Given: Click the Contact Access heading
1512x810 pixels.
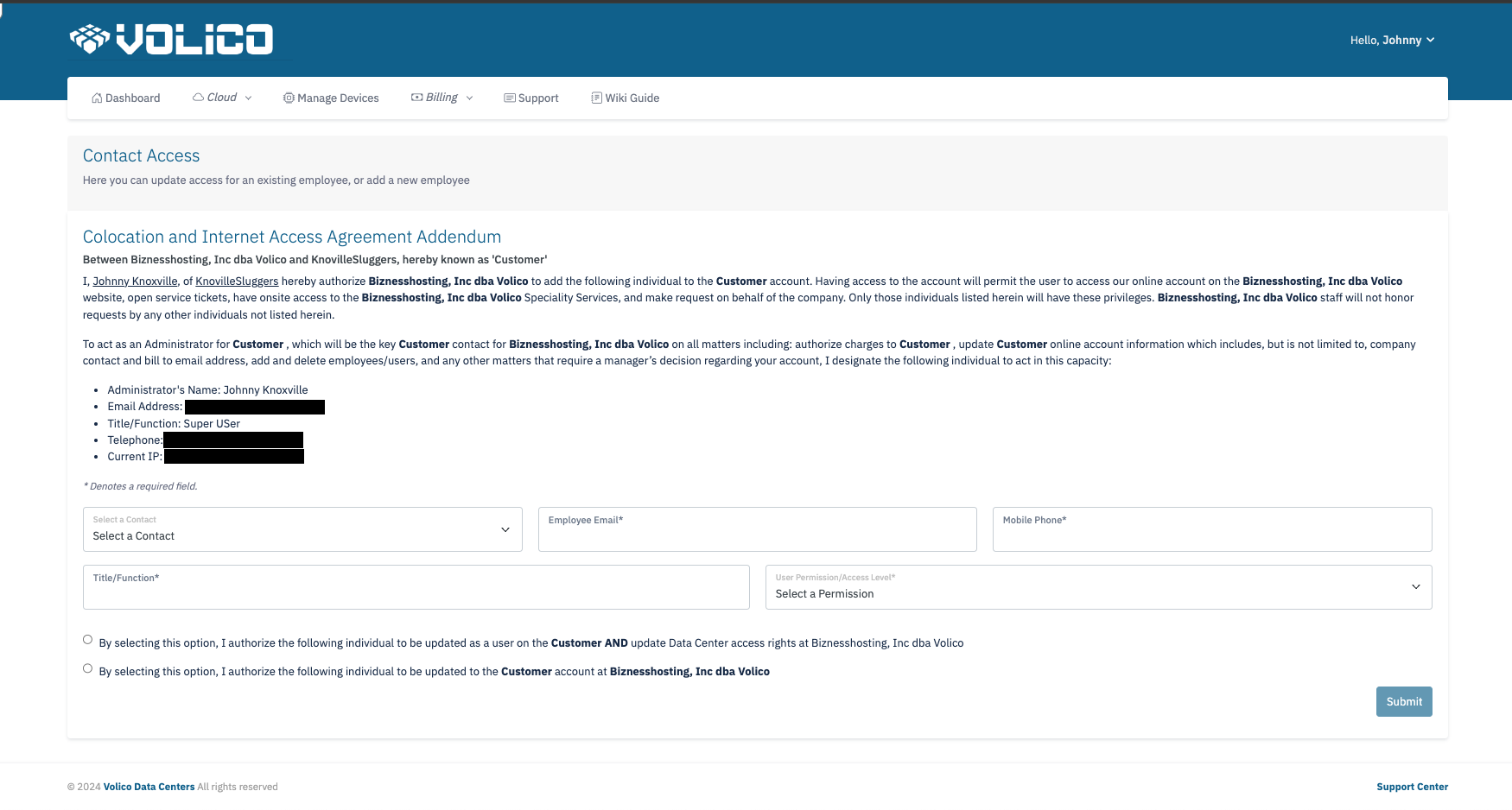Looking at the screenshot, I should point(142,155).
